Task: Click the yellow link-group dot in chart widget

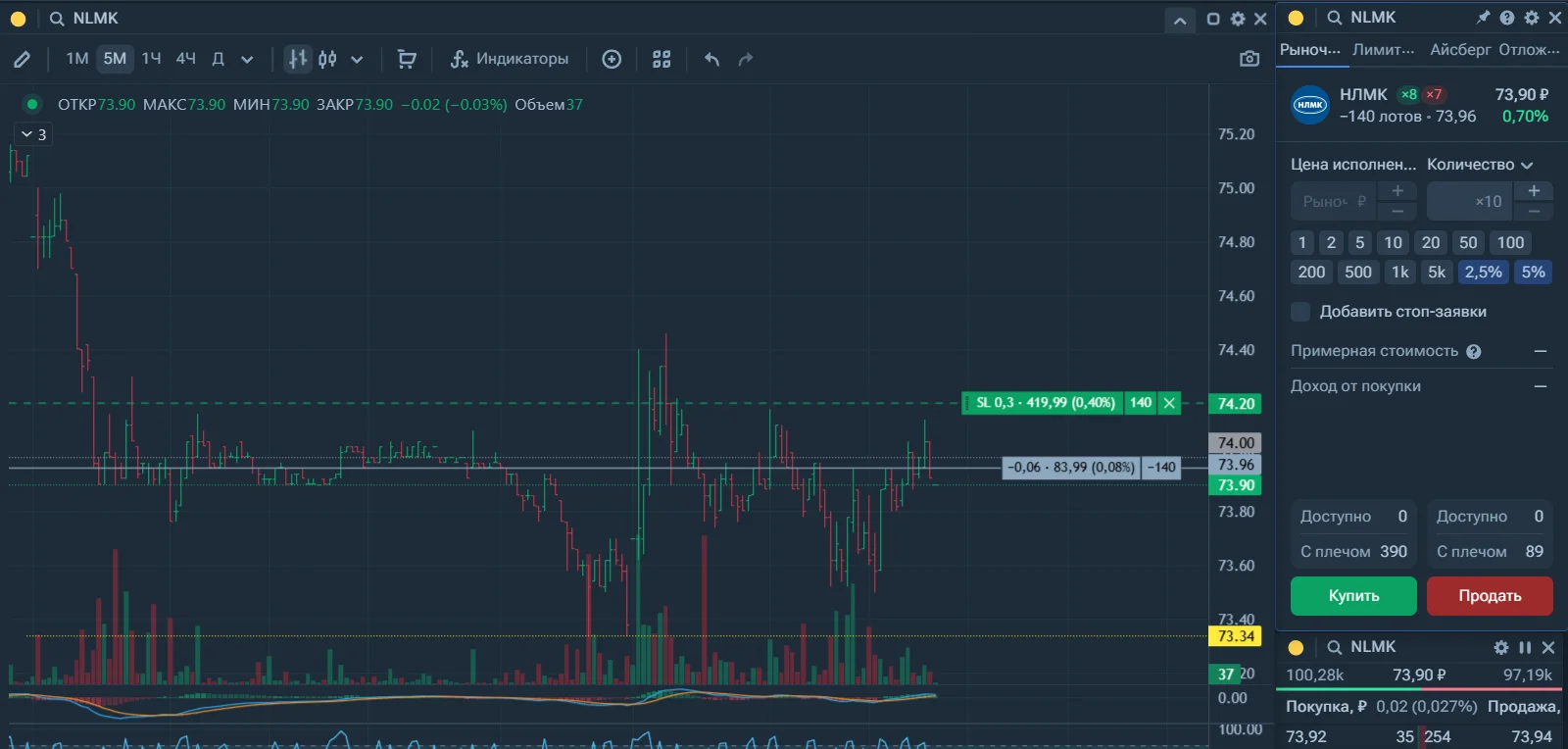Action: [x=18, y=19]
